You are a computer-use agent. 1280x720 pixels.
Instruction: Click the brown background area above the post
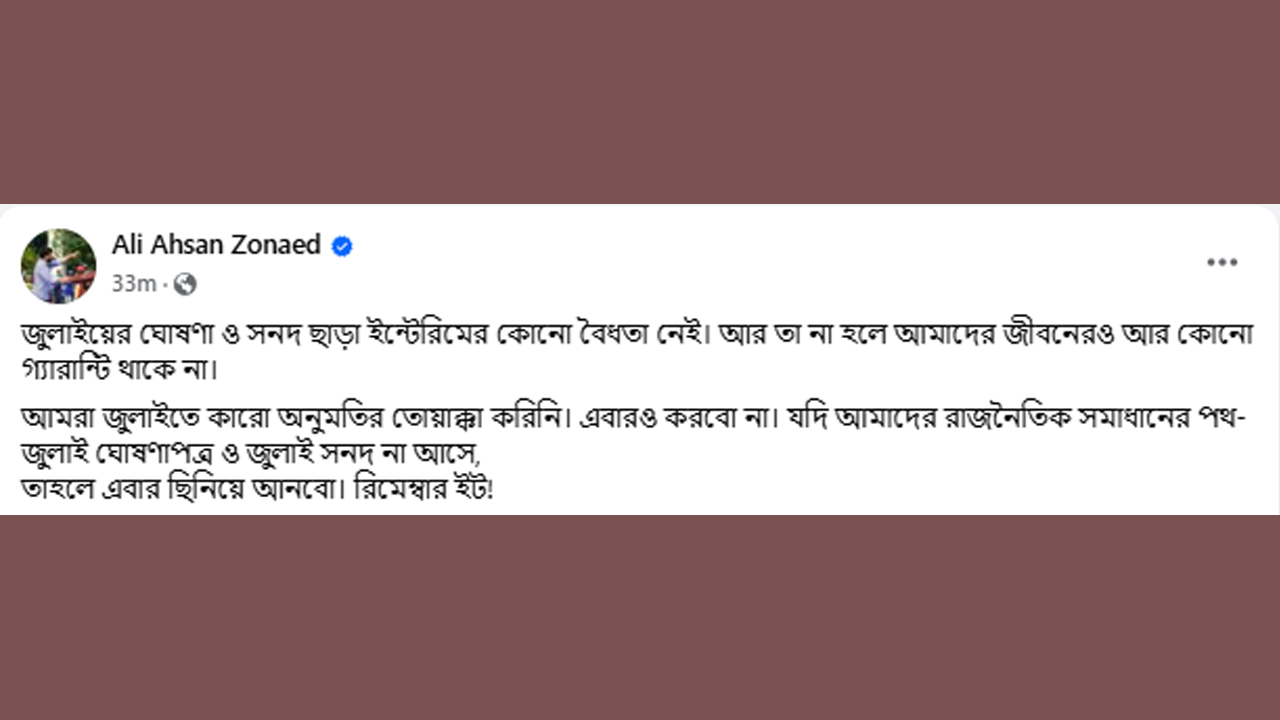(x=640, y=100)
